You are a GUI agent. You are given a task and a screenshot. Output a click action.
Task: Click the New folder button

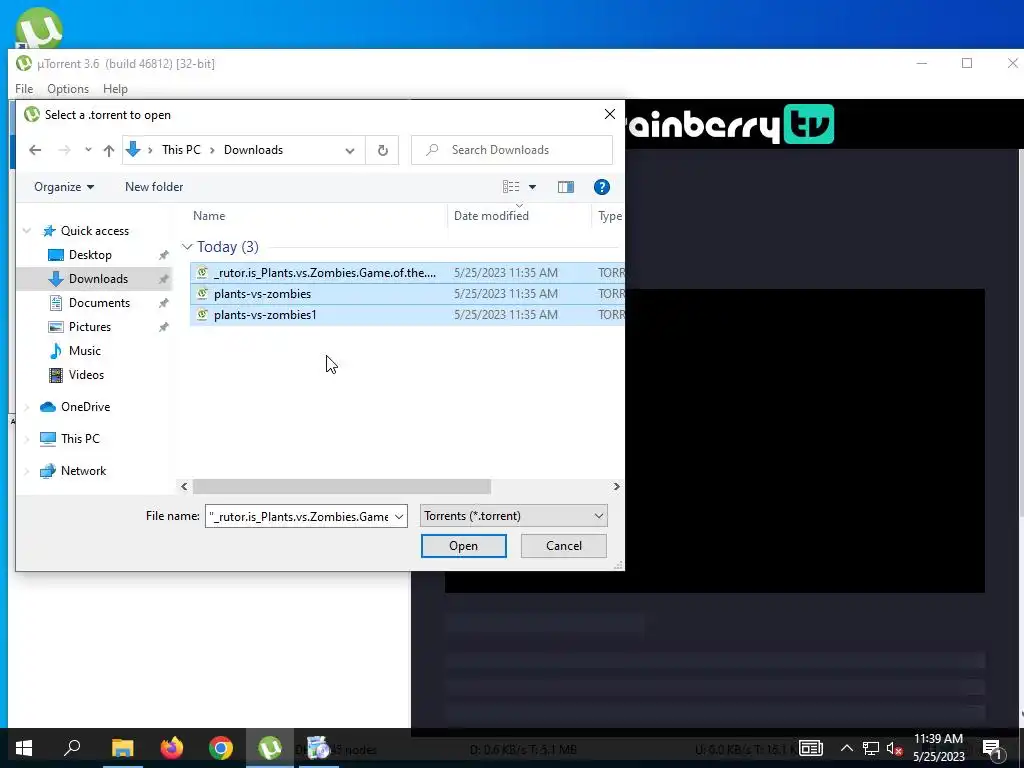(154, 187)
